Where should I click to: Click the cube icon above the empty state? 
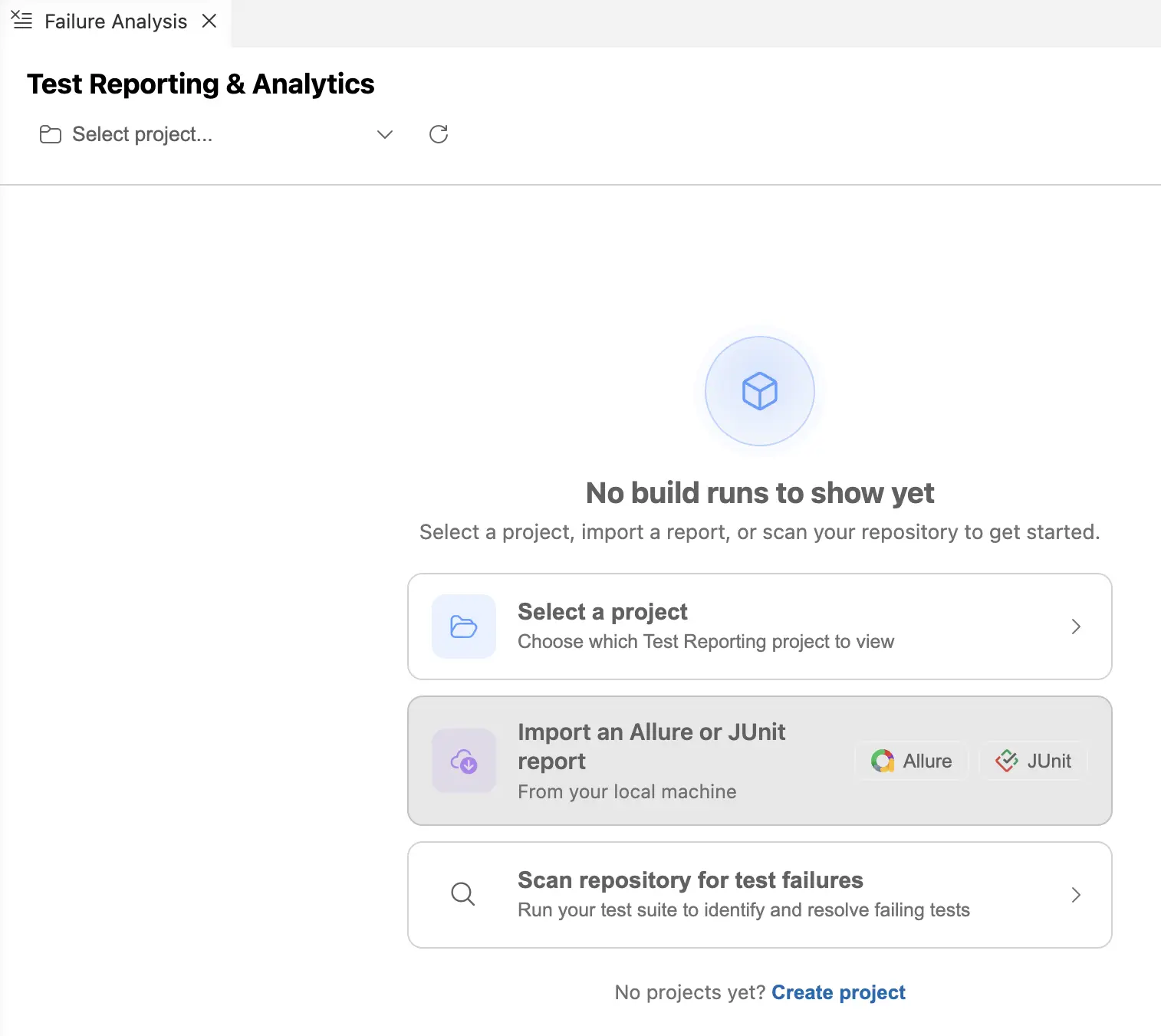point(760,391)
